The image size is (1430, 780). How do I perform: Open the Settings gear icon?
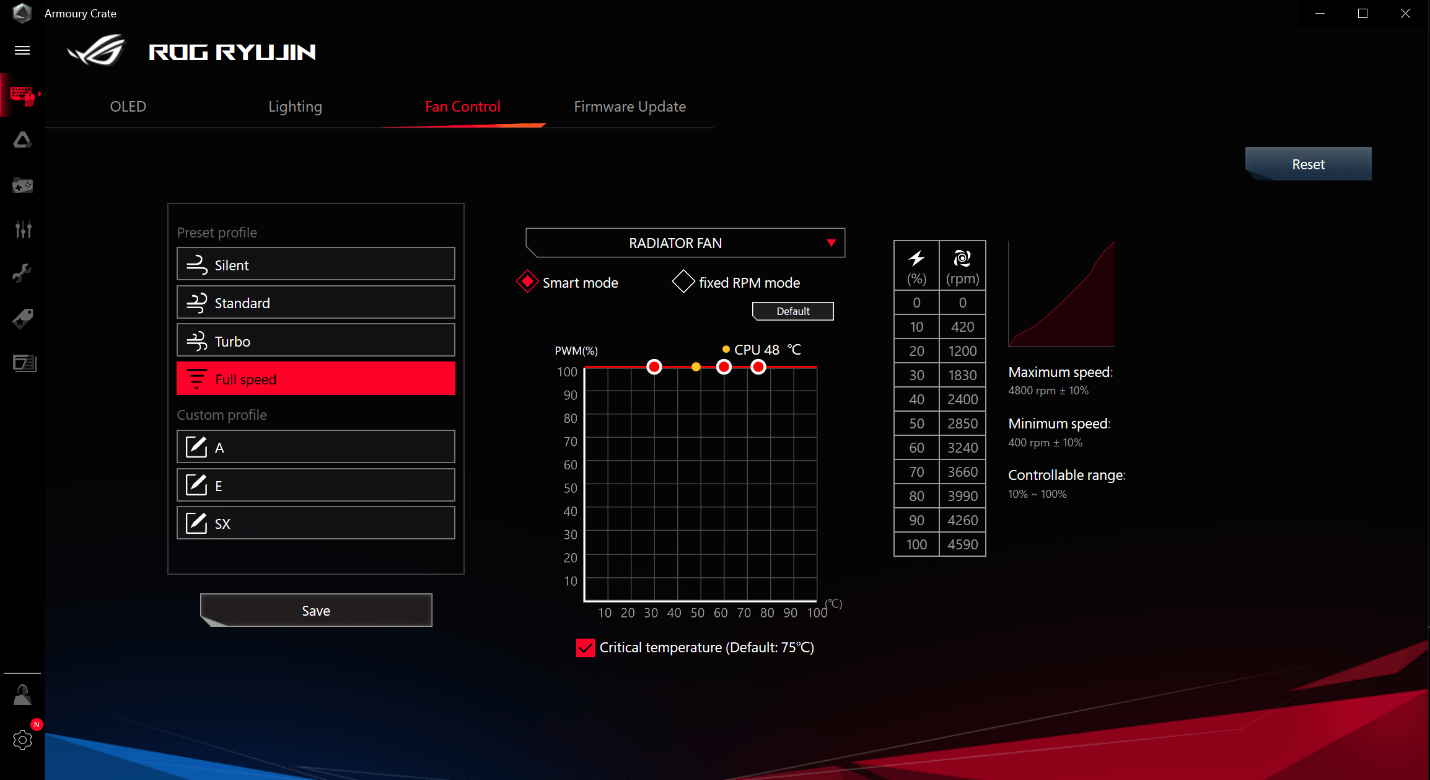pos(22,740)
